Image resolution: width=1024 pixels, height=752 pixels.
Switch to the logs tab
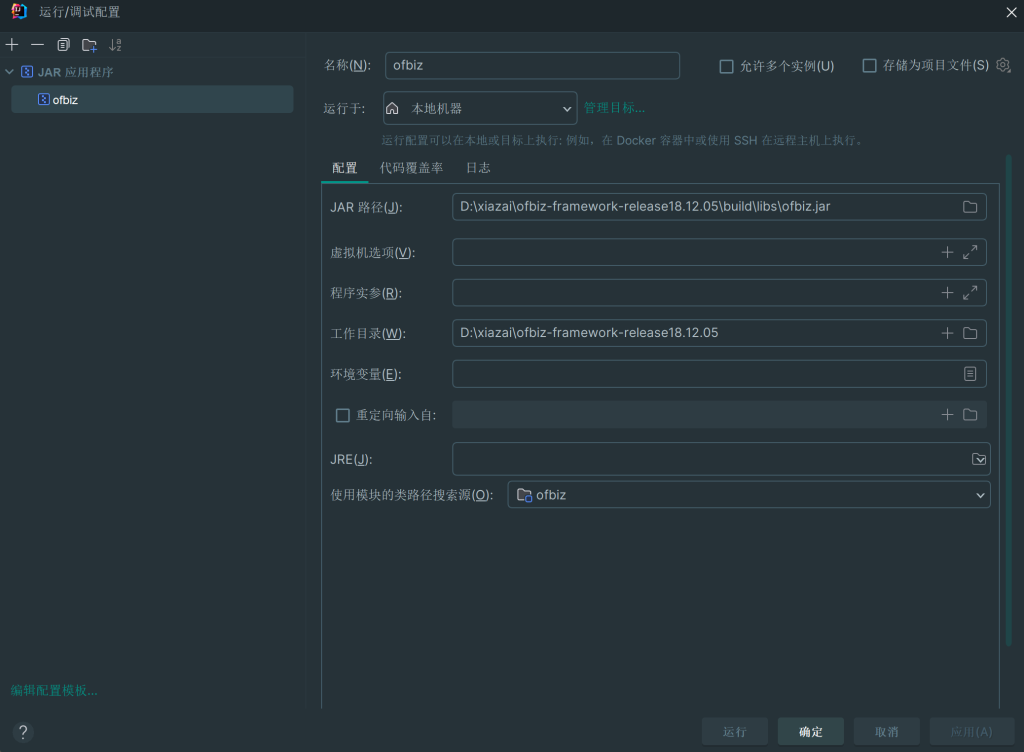pyautogui.click(x=478, y=168)
